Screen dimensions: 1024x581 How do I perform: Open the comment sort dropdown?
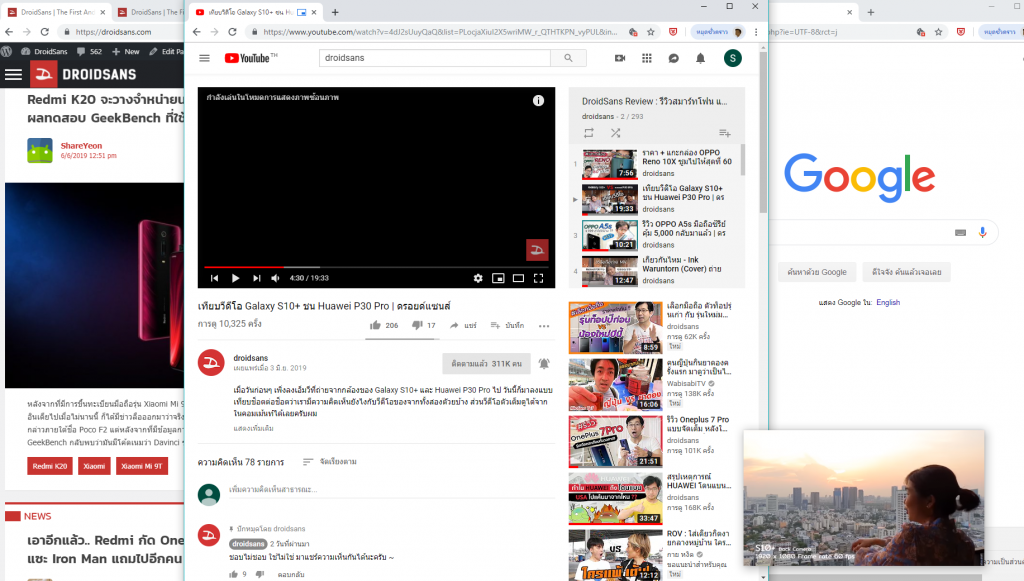pyautogui.click(x=330, y=462)
